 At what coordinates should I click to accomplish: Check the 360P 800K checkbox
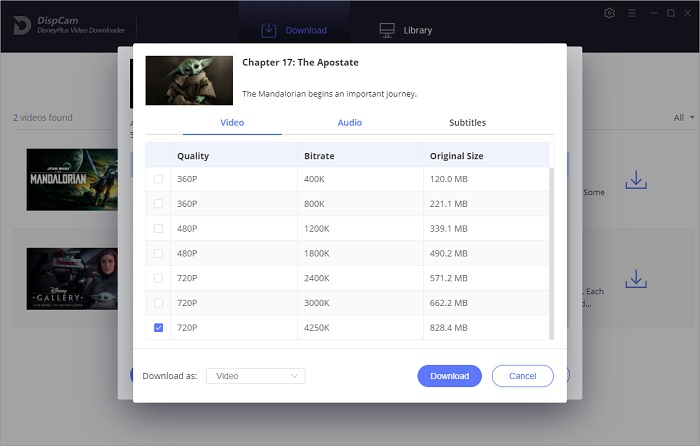point(158,204)
